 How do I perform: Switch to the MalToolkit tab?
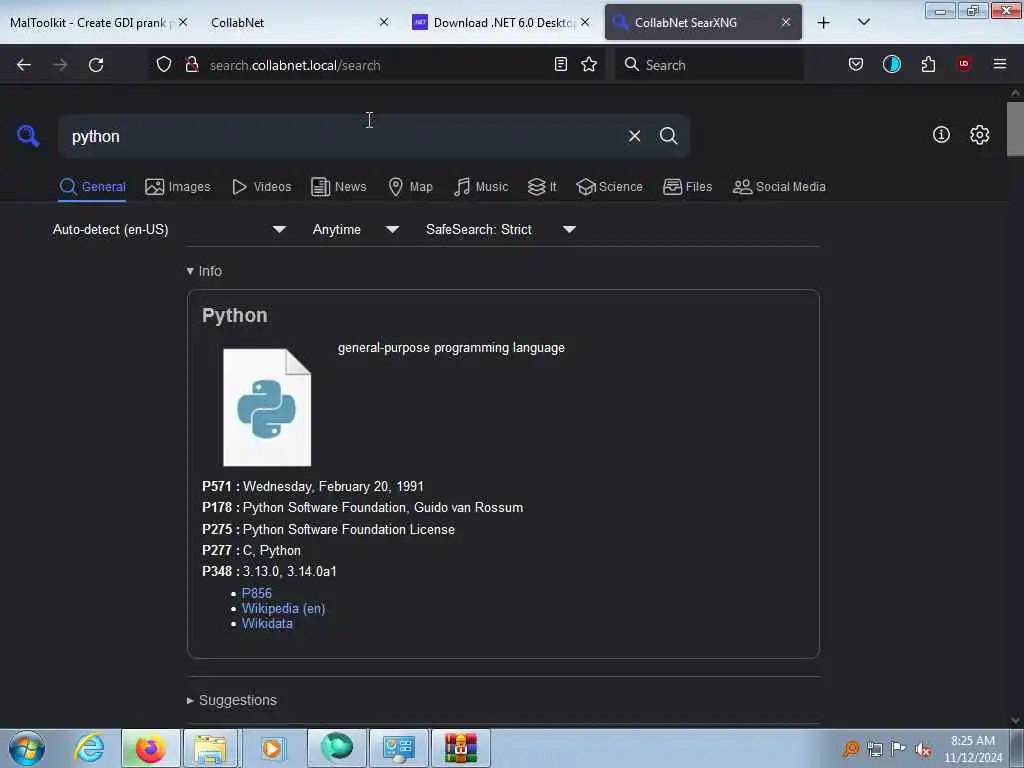pos(88,23)
